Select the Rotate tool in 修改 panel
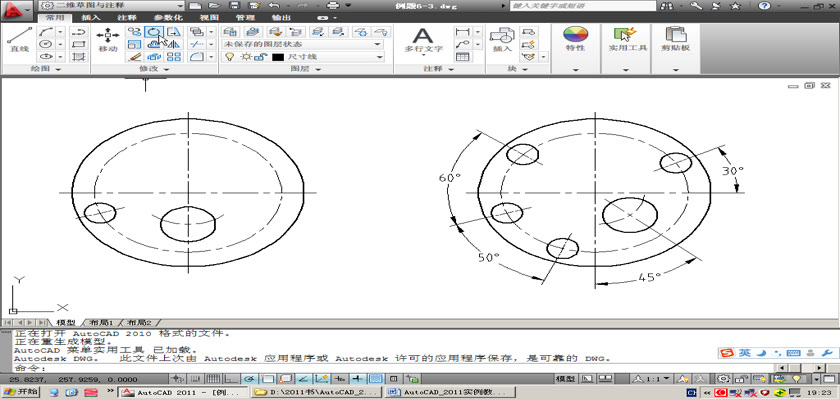 [x=154, y=32]
